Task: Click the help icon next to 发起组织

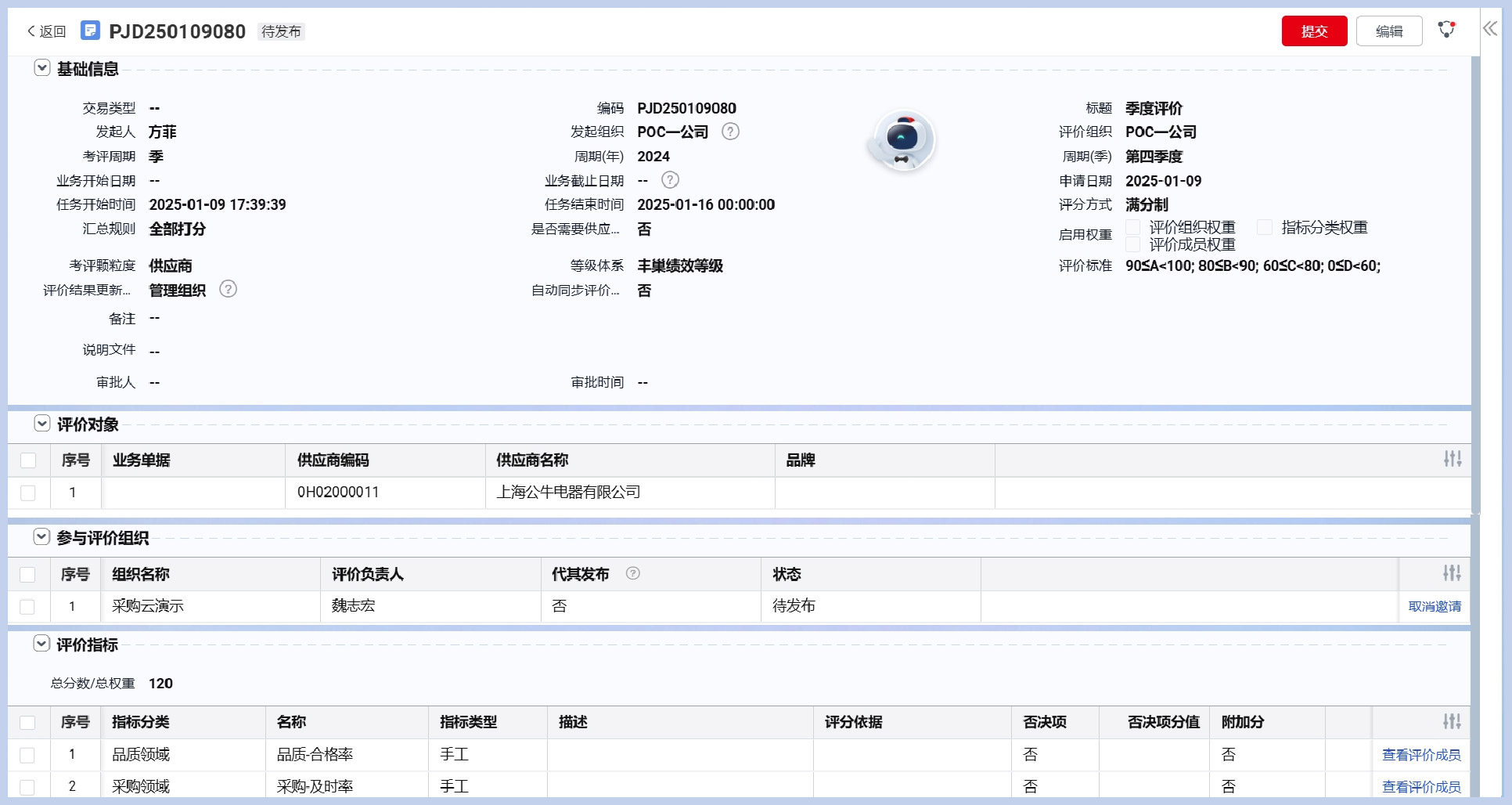Action: 729,132
